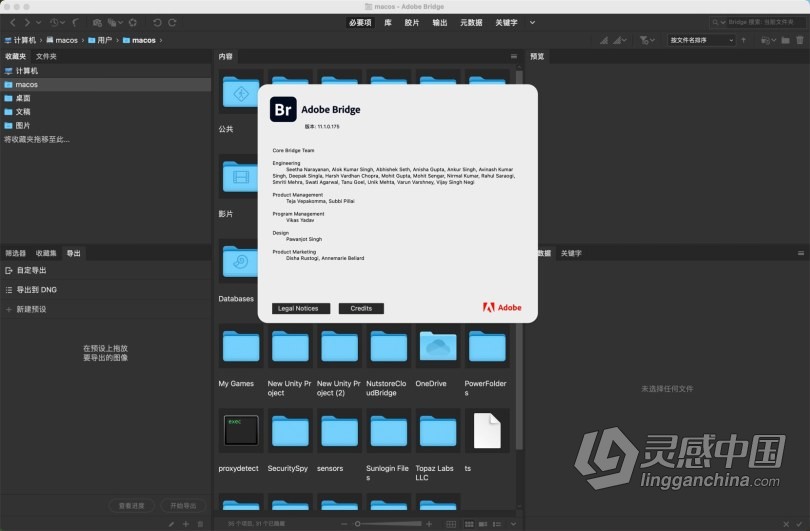Click the plus add preset icon in export panel
The height and width of the screenshot is (531, 810).
(185, 524)
